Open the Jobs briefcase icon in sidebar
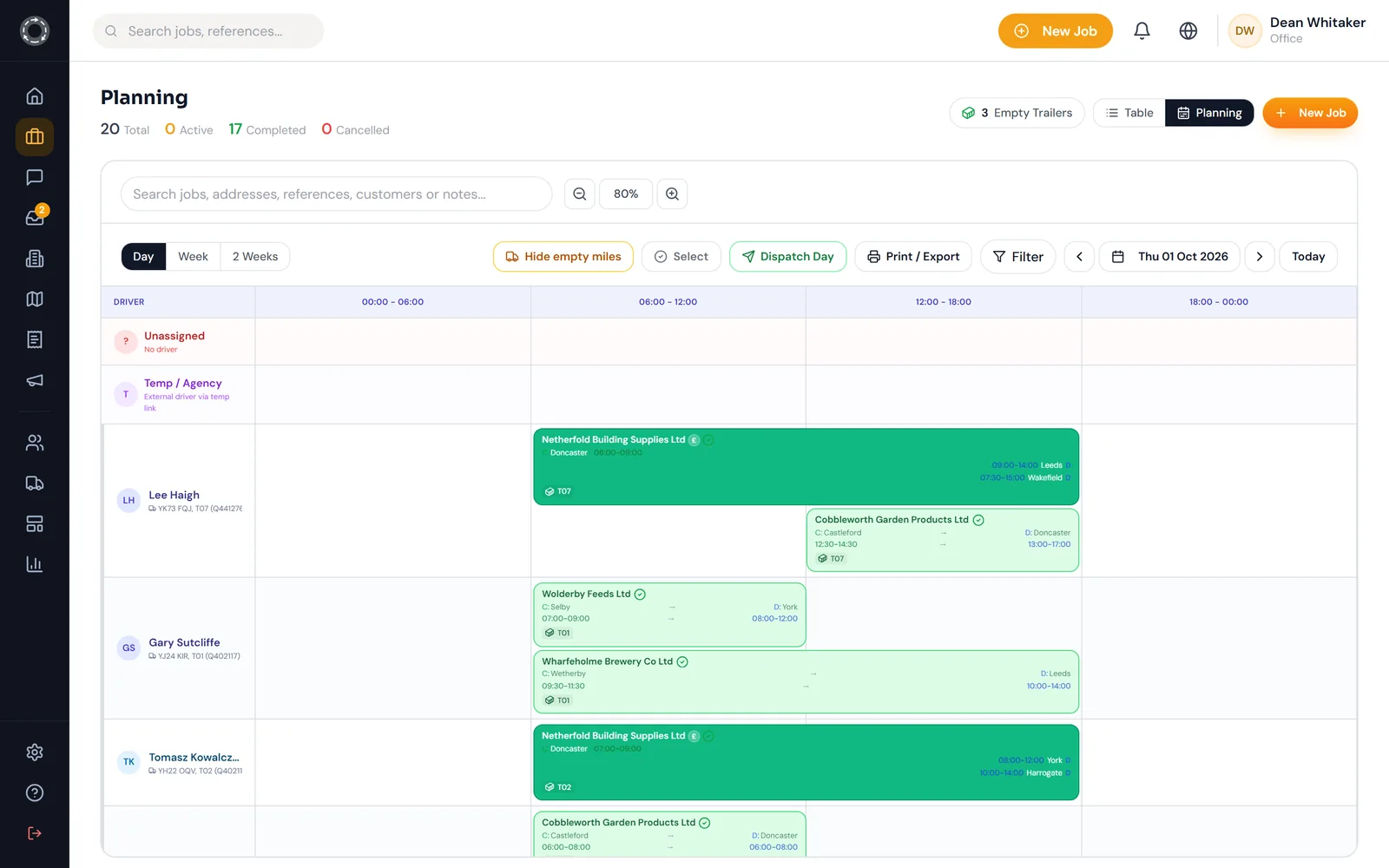 [35, 137]
